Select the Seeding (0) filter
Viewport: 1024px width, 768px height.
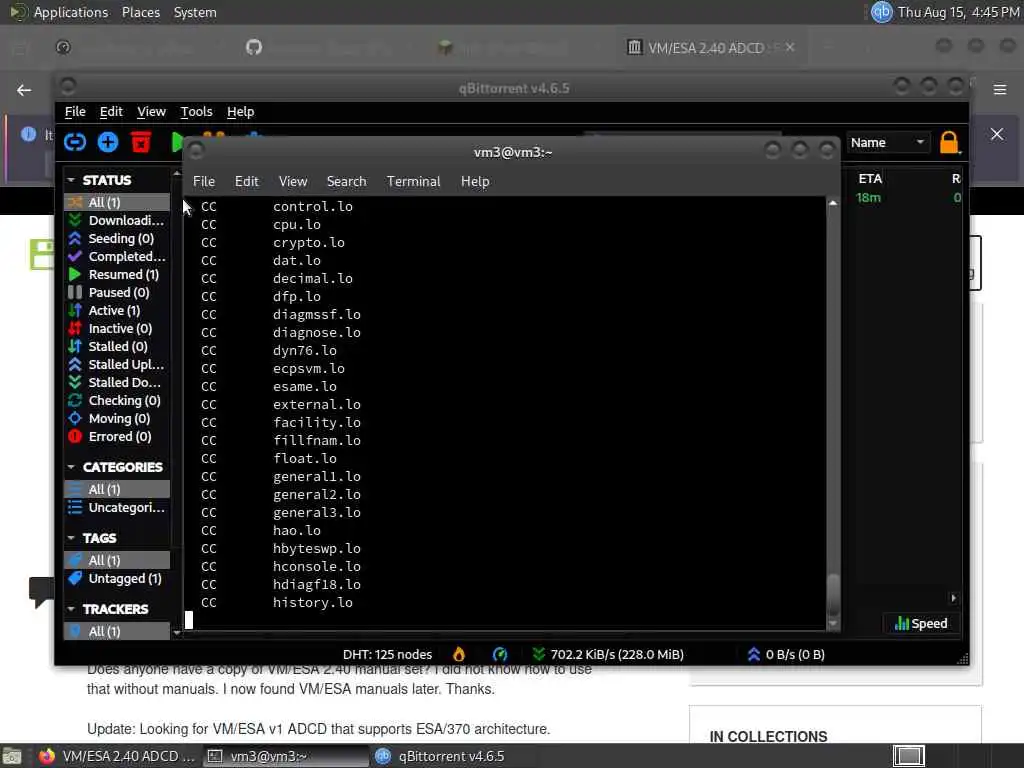click(x=118, y=238)
